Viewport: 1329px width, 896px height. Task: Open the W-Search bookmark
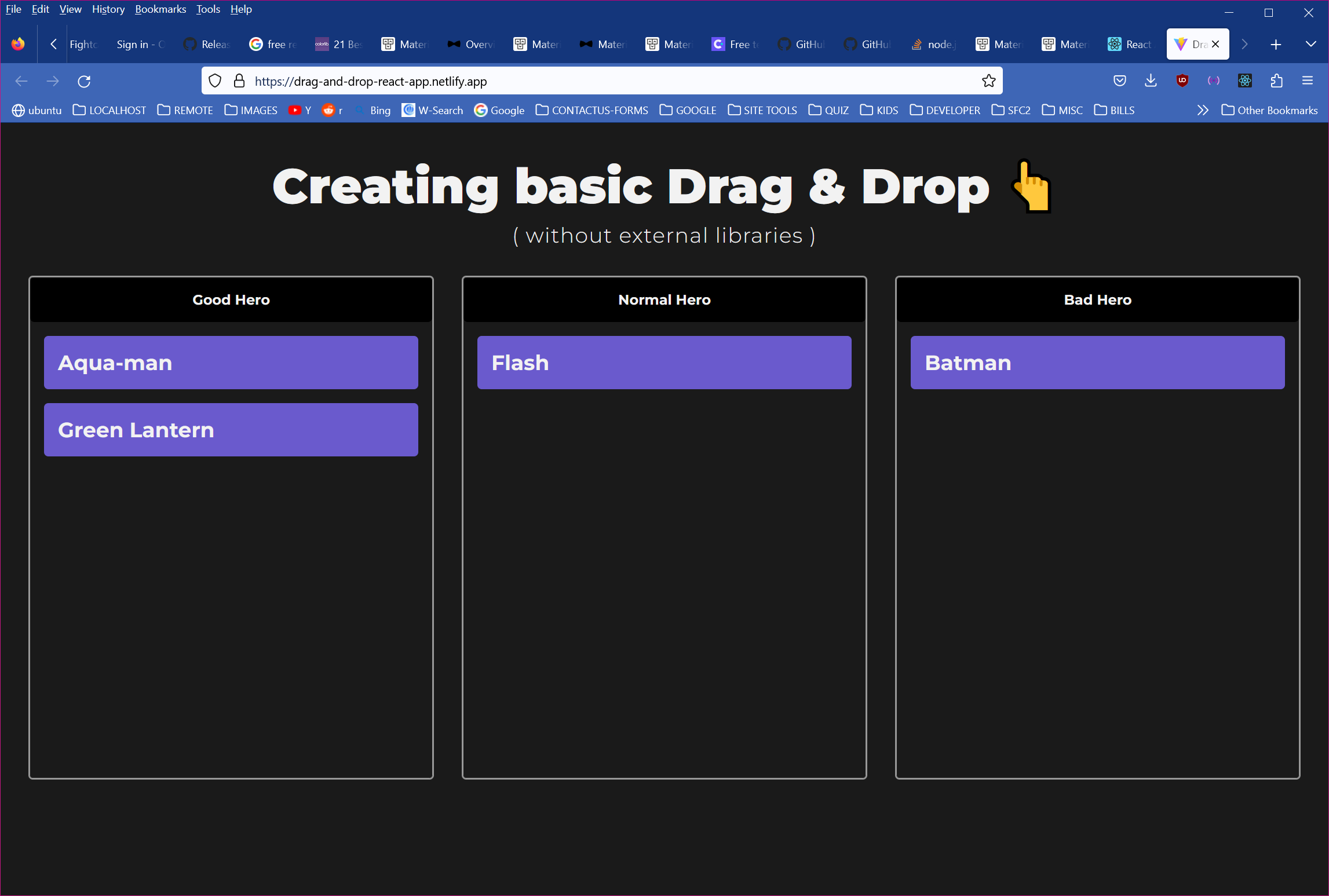433,110
